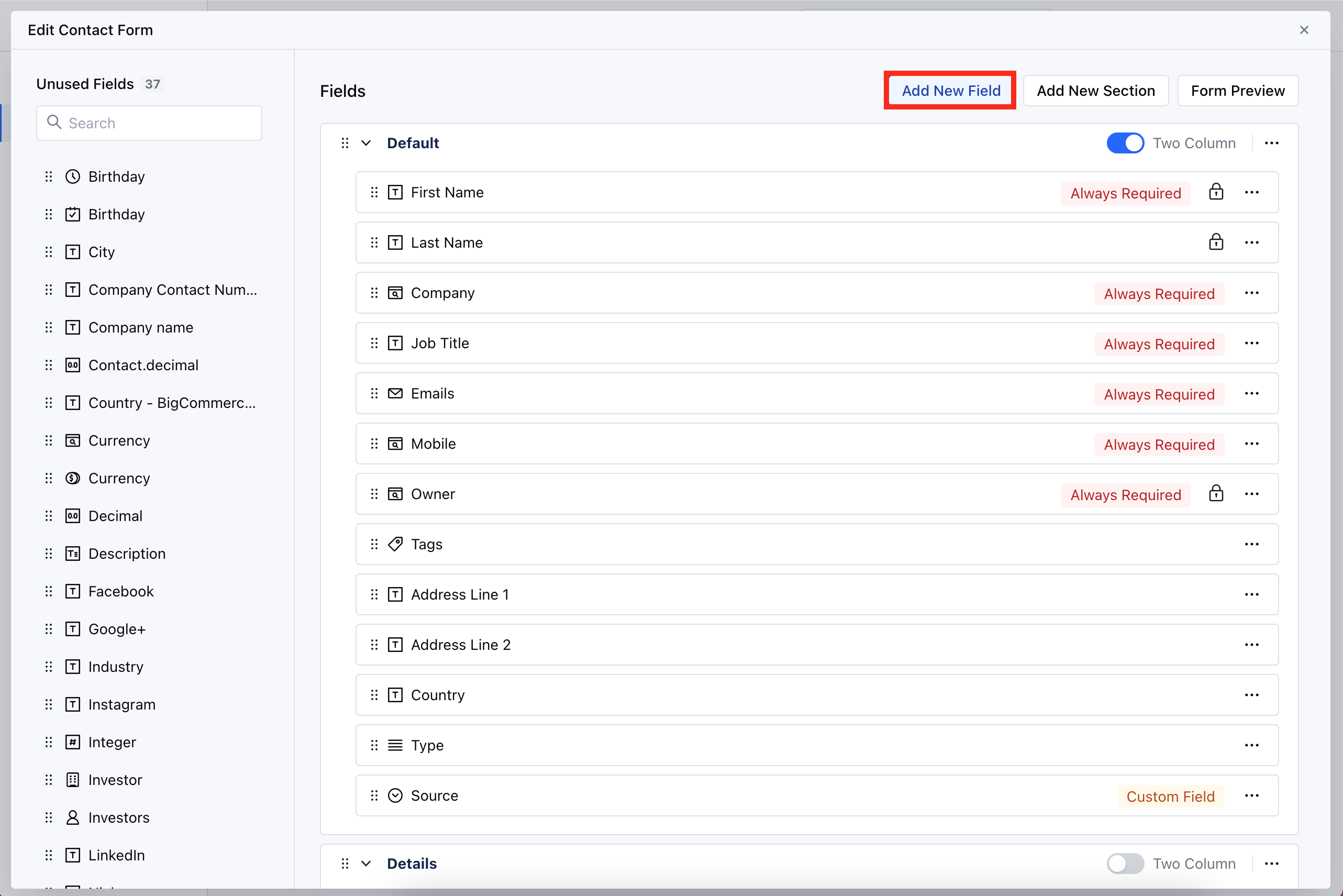Click the Add New Field button

tap(950, 91)
